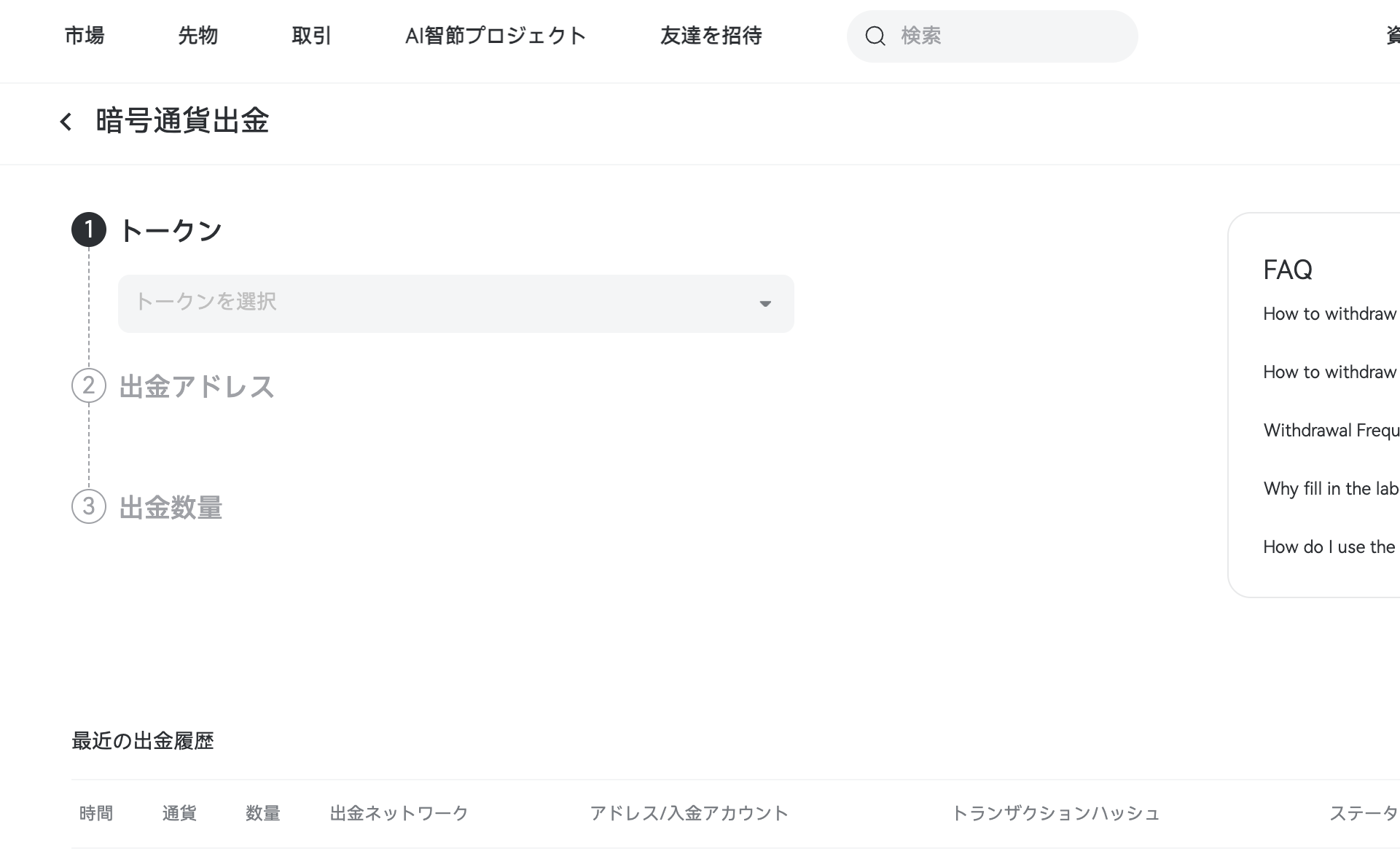
Task: Expand the トークンを選択 token dropdown
Action: tap(455, 303)
